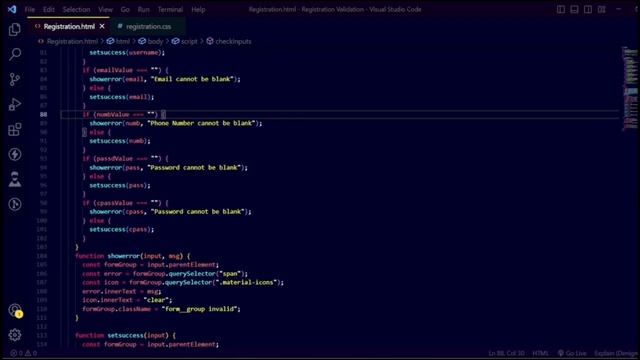Click the "Phone Number cannot be blank" string
The image size is (640, 360).
pos(202,123)
